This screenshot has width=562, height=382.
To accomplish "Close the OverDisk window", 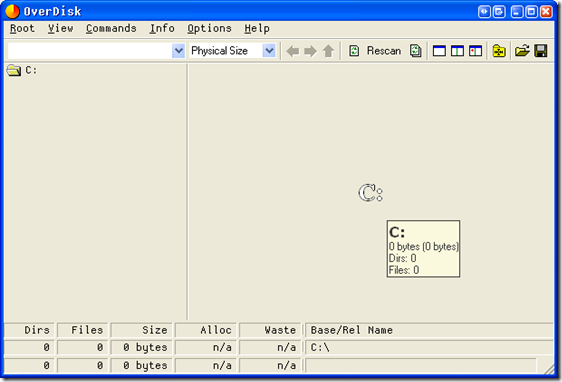I will click(546, 12).
